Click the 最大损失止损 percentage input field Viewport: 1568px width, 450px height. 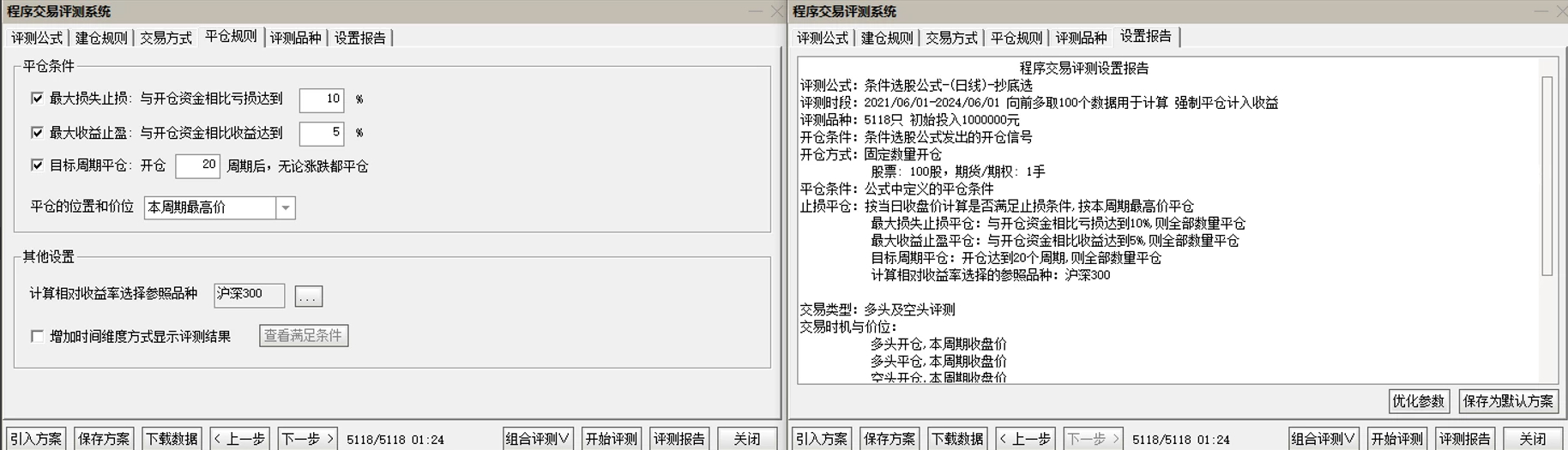pyautogui.click(x=322, y=99)
